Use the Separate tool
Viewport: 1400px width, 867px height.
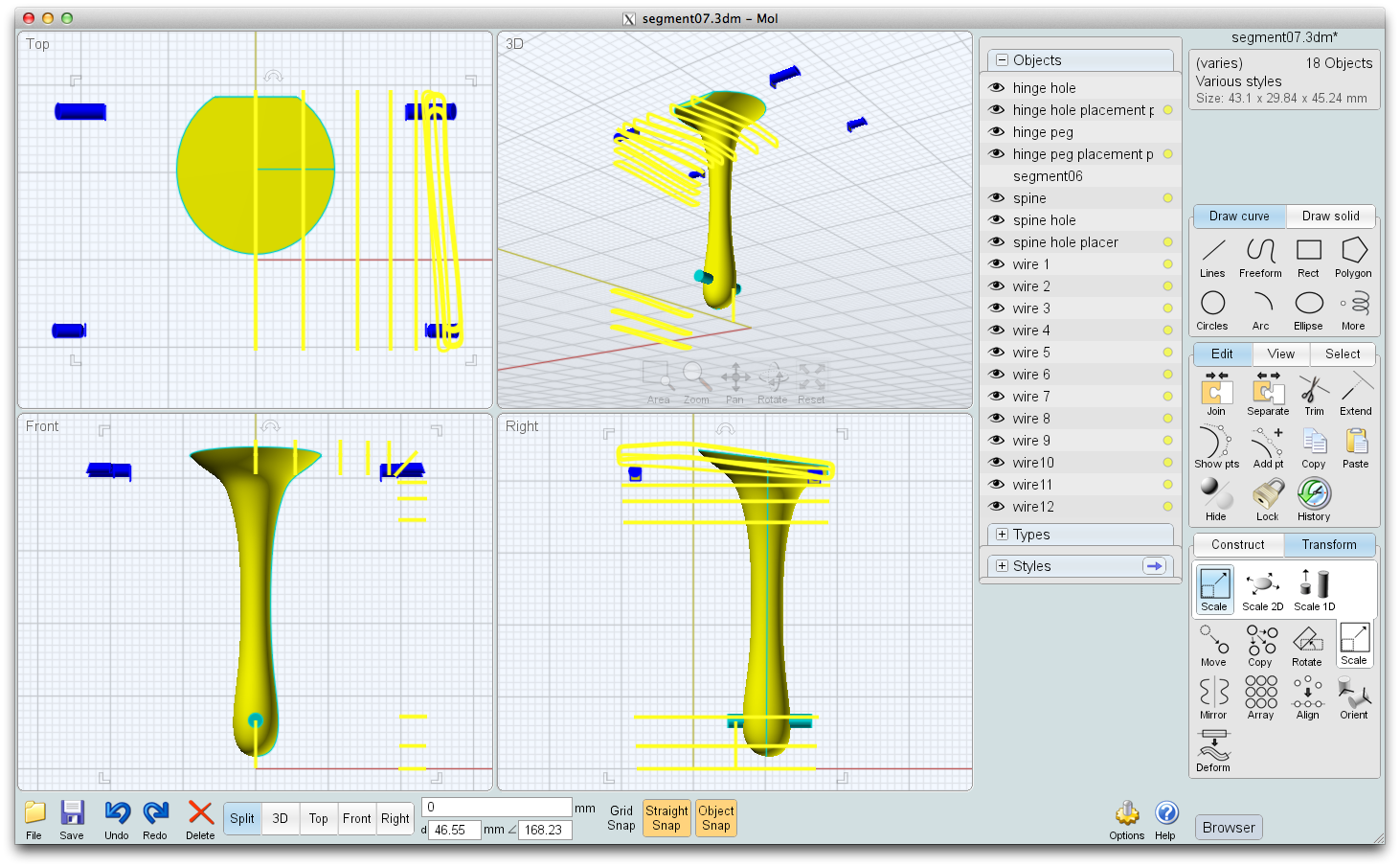pos(1268,395)
